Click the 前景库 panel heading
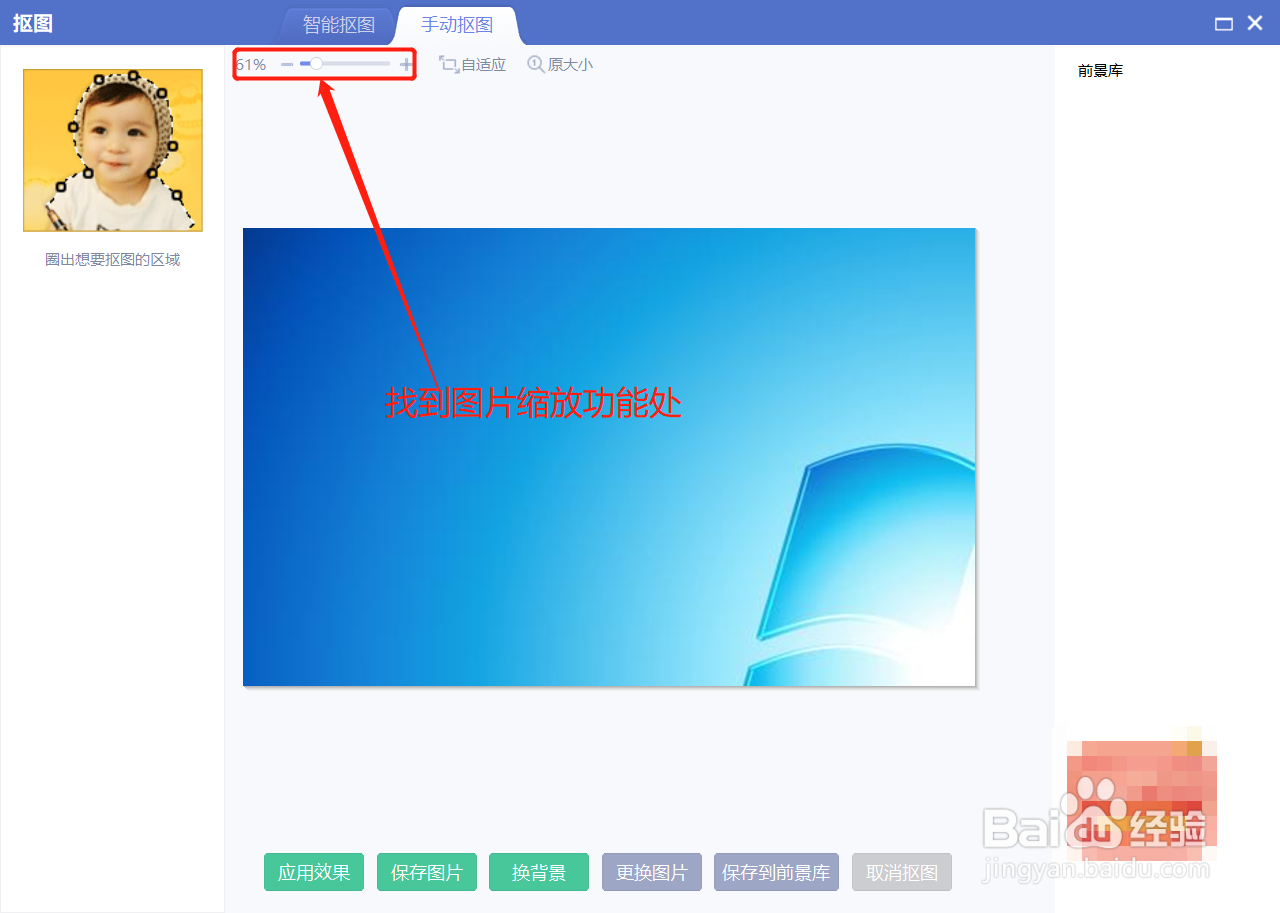The width and height of the screenshot is (1280, 913). click(x=1100, y=71)
